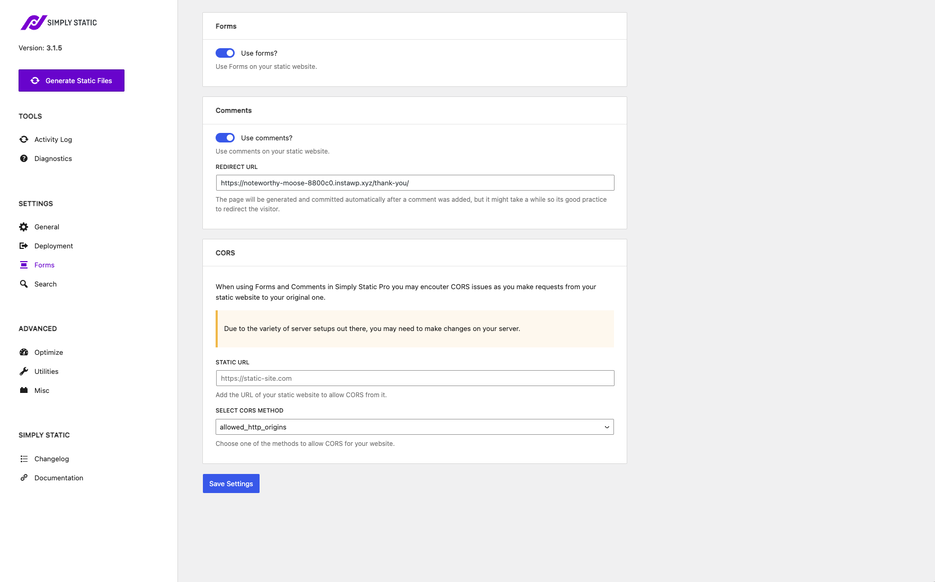Click the Search settings icon

(24, 284)
